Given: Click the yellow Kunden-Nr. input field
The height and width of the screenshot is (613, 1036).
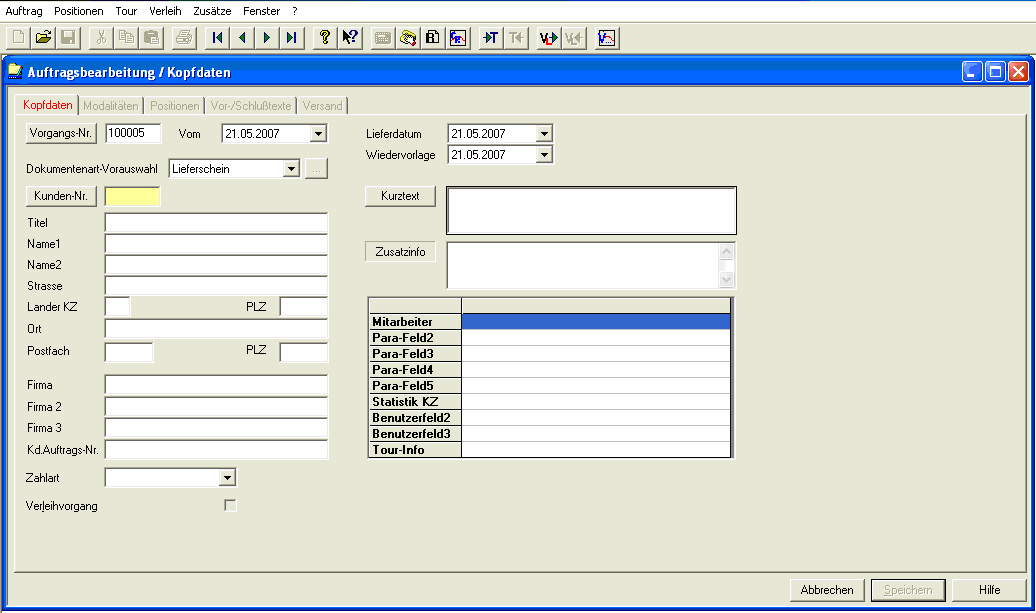Looking at the screenshot, I should 132,196.
